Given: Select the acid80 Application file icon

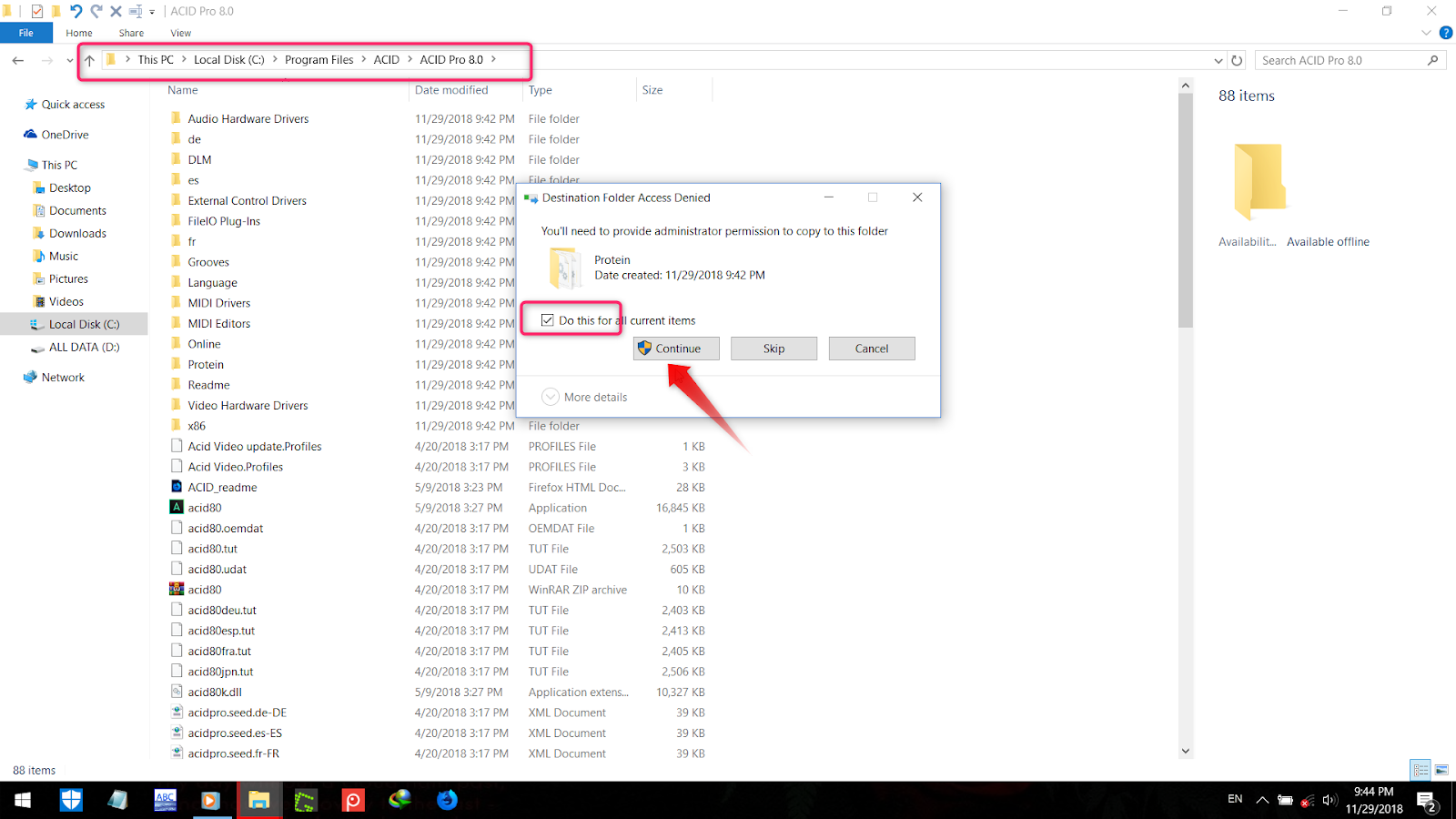Looking at the screenshot, I should 177,508.
